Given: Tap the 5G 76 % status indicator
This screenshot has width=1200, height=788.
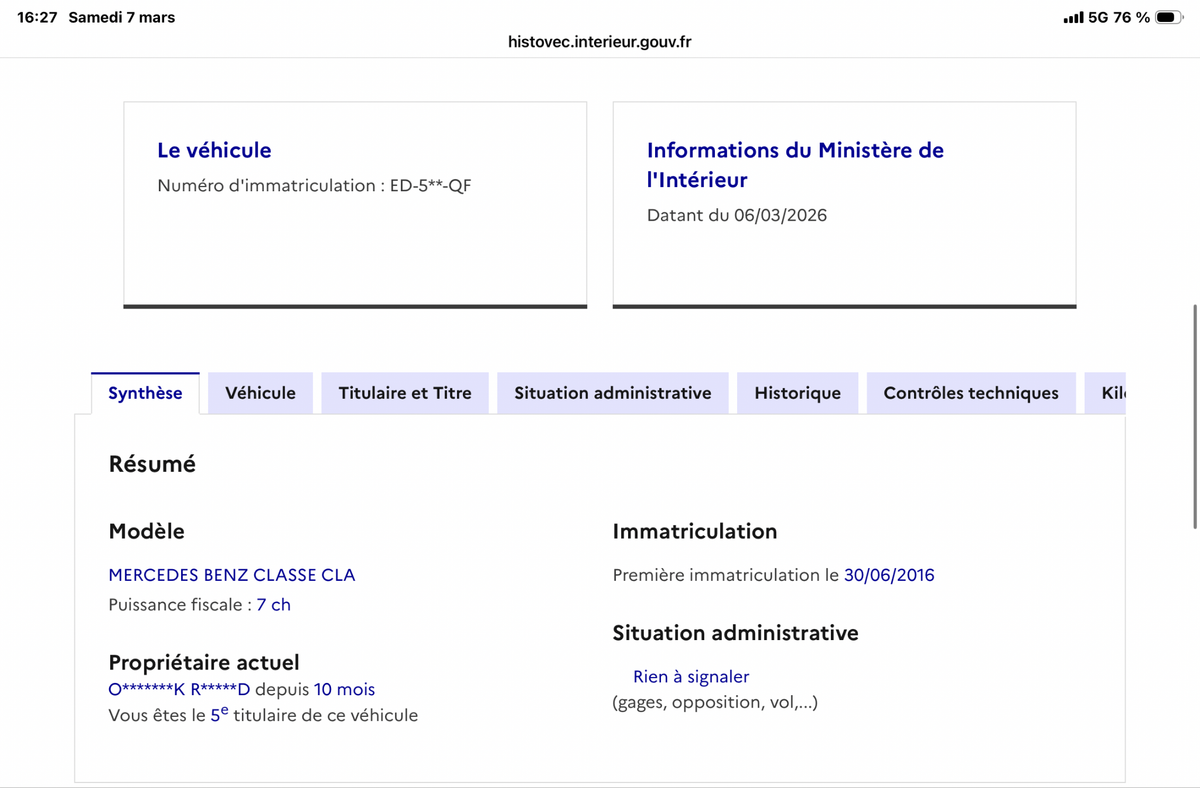Looking at the screenshot, I should click(x=1119, y=17).
